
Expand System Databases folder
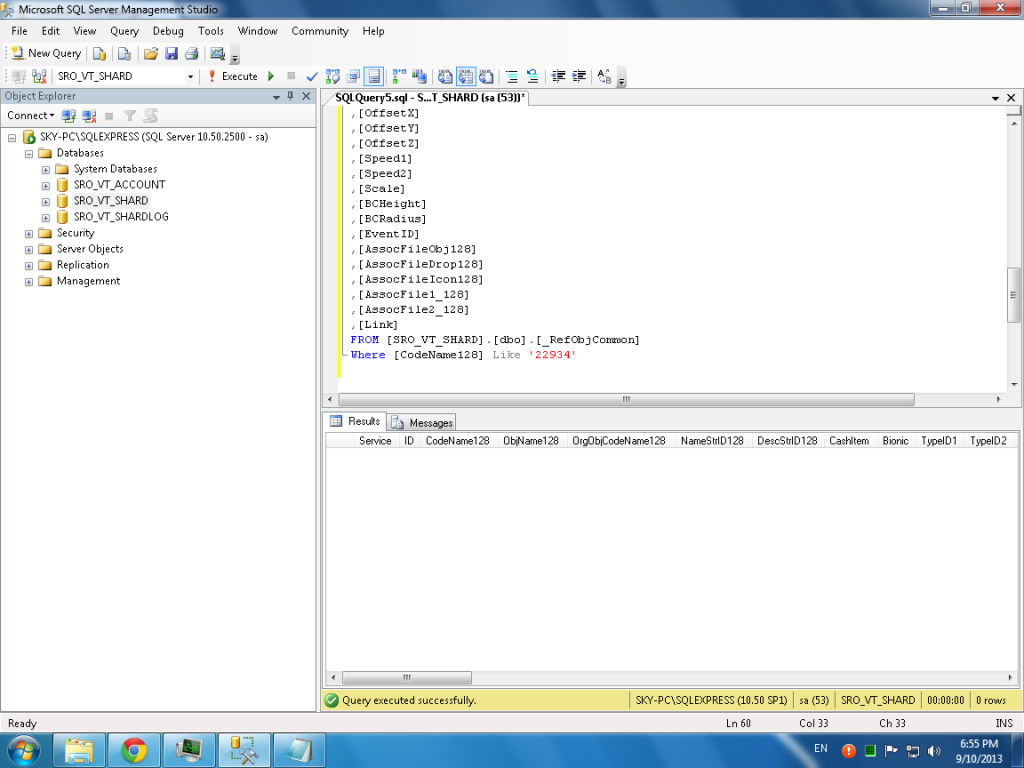click(x=46, y=170)
